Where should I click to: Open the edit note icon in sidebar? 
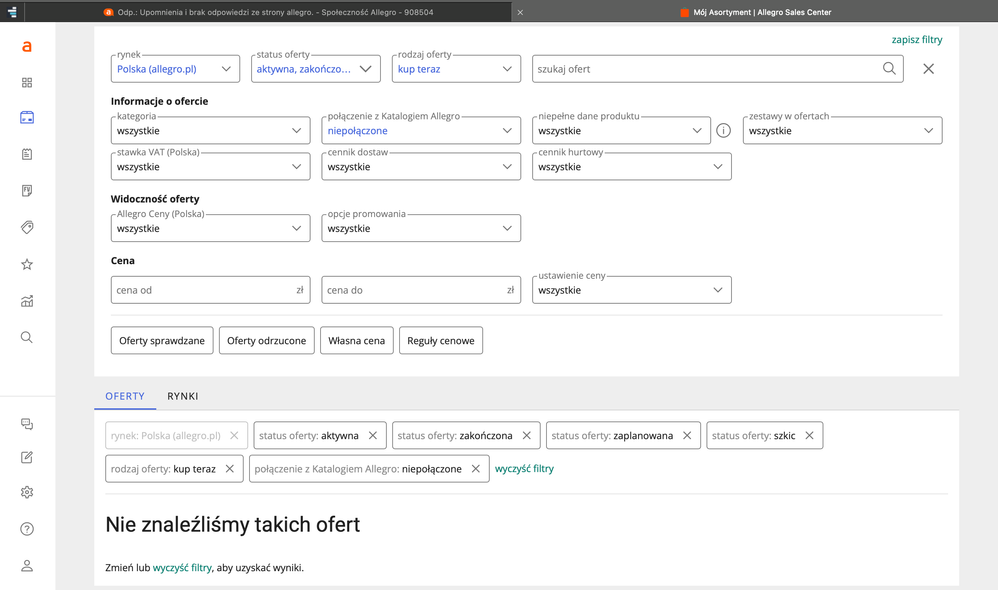tap(27, 457)
